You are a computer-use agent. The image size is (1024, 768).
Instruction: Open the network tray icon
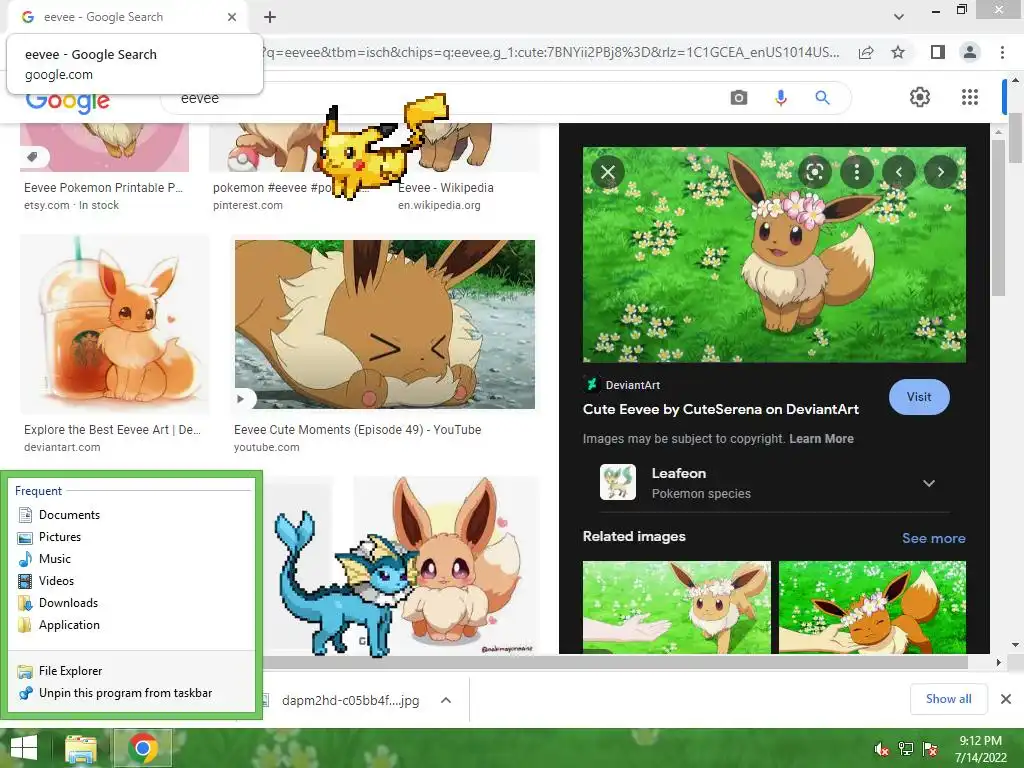coord(906,749)
